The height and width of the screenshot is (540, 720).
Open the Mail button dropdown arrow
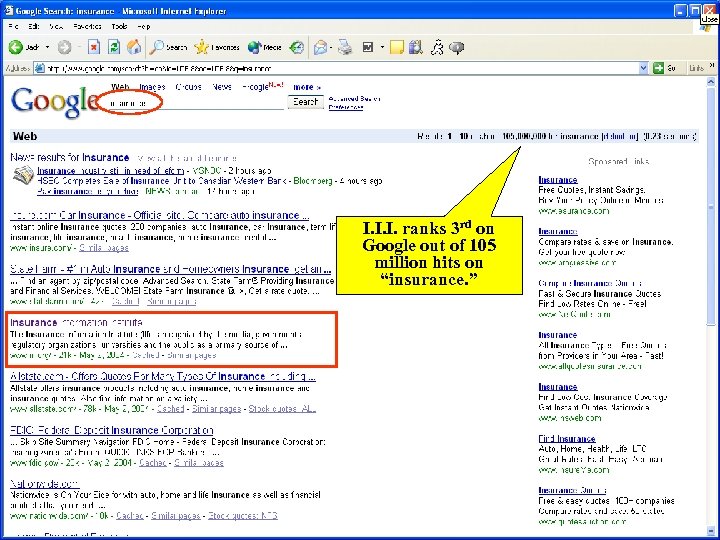(x=331, y=47)
